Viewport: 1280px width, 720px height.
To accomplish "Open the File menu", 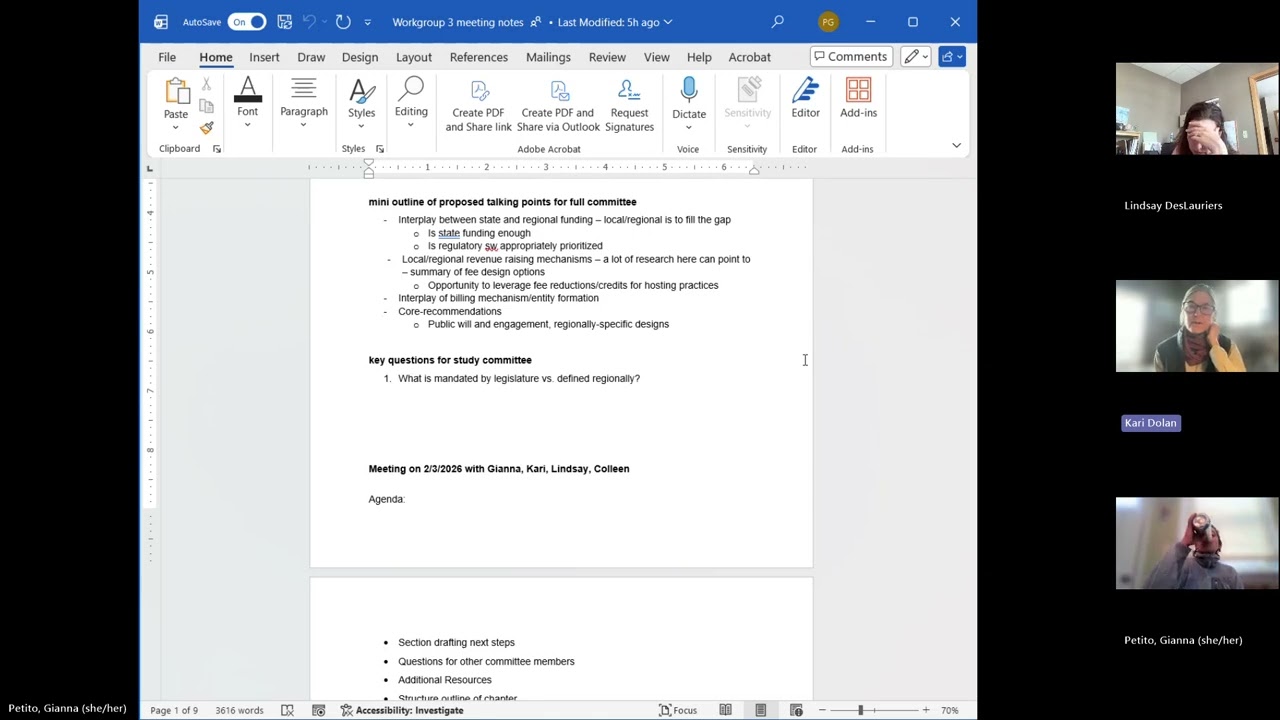I will tap(167, 57).
